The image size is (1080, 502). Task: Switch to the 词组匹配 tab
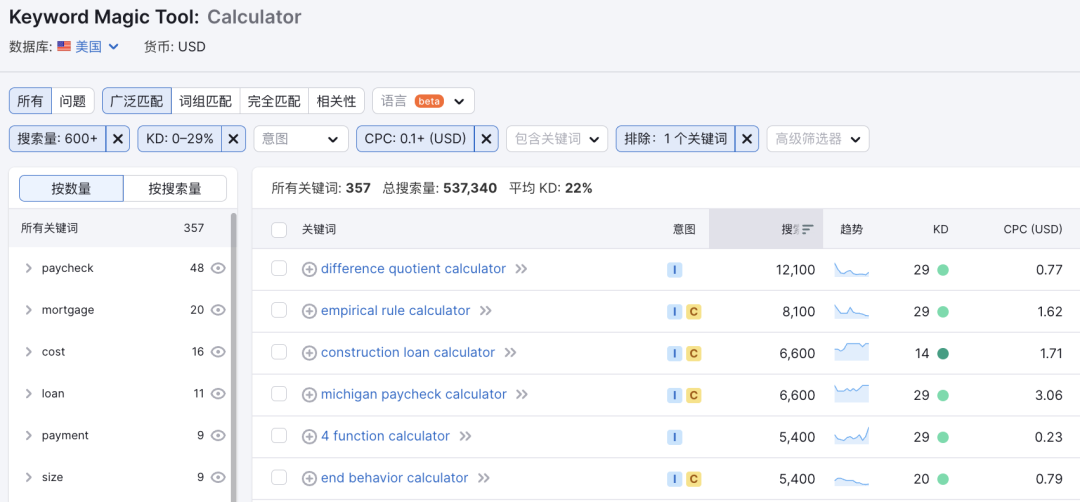(205, 101)
